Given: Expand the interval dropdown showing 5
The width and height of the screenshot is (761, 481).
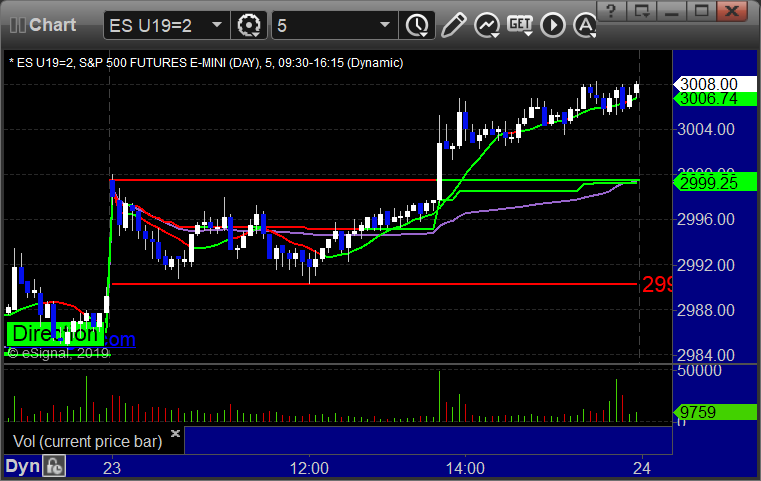Looking at the screenshot, I should click(x=385, y=25).
